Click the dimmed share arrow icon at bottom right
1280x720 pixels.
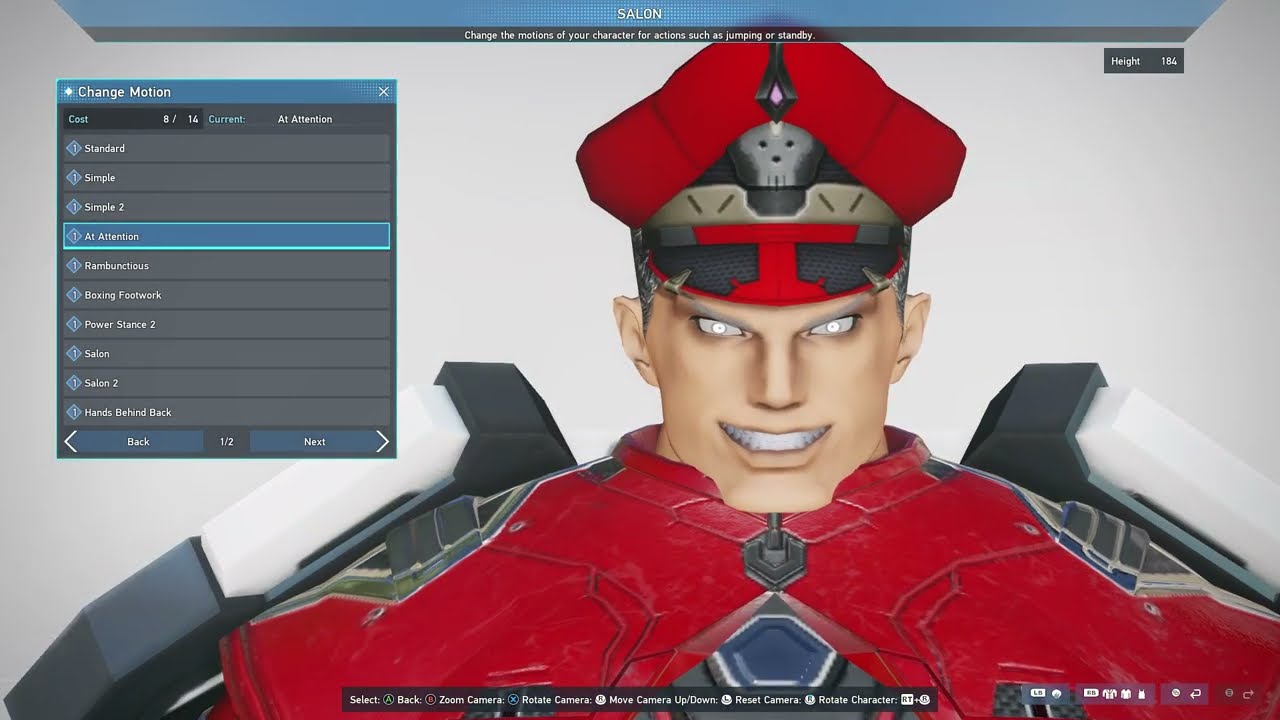1247,694
